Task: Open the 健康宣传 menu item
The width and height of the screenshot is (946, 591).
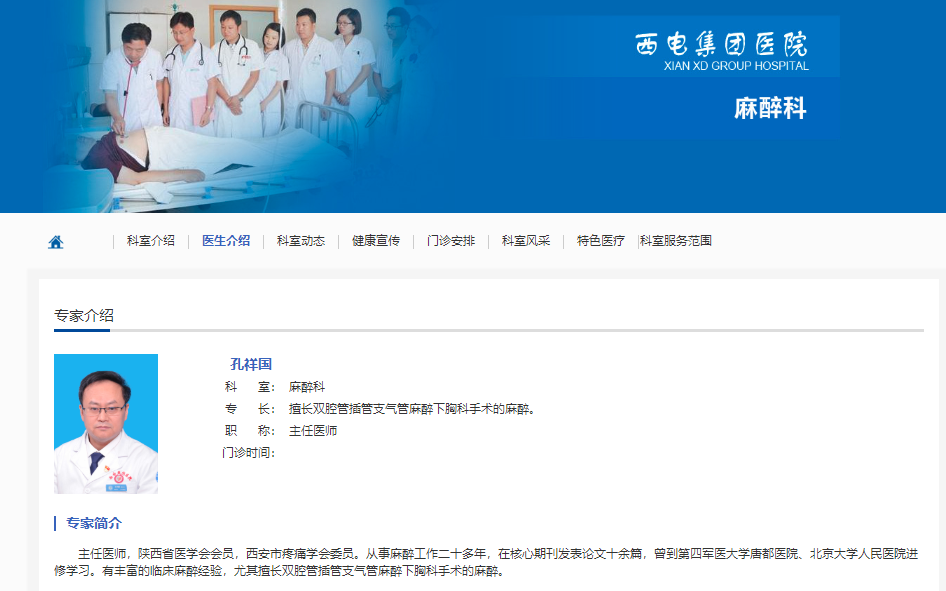Action: (x=376, y=241)
